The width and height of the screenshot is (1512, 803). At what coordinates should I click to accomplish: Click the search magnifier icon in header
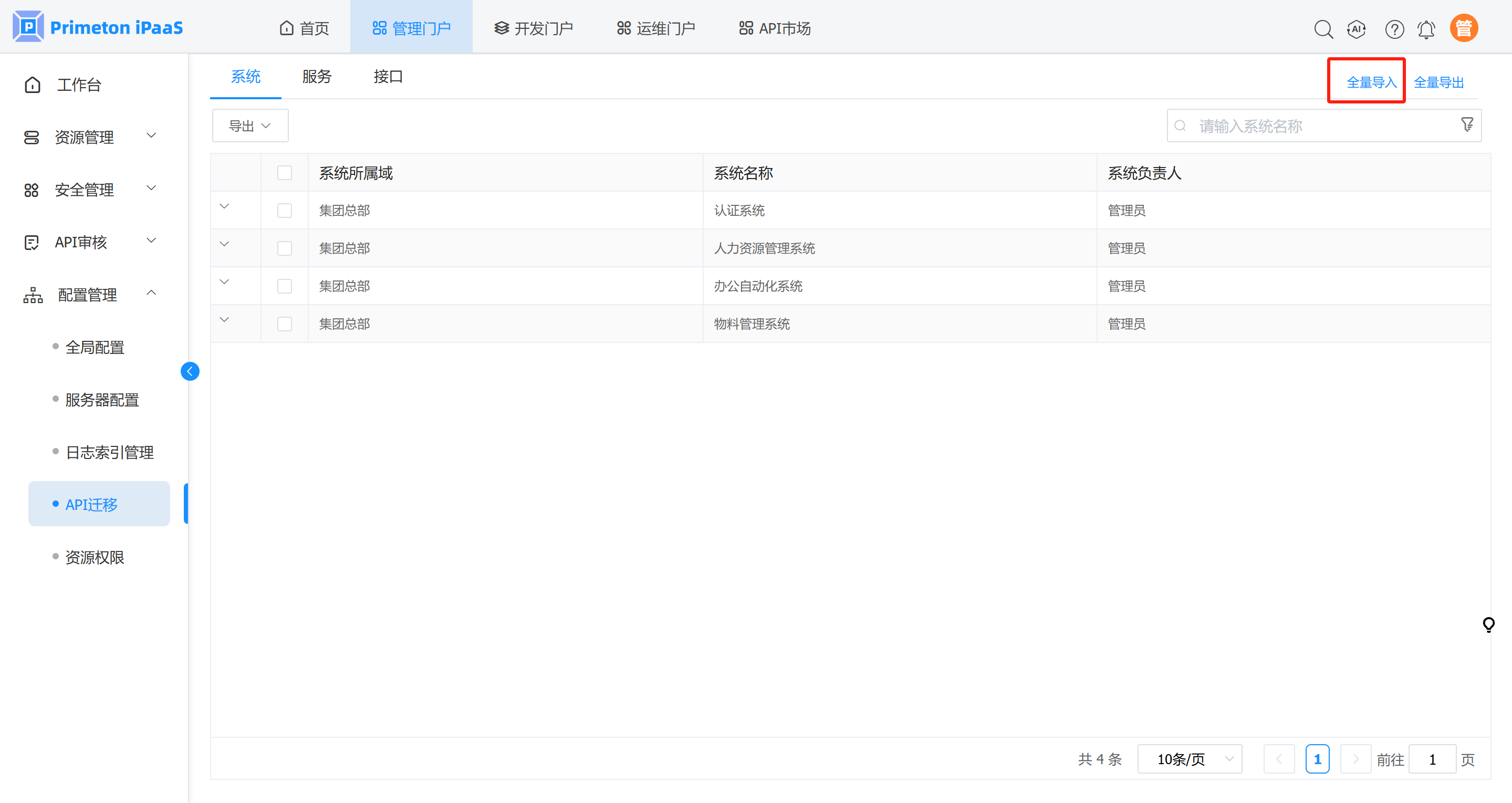pyautogui.click(x=1323, y=29)
